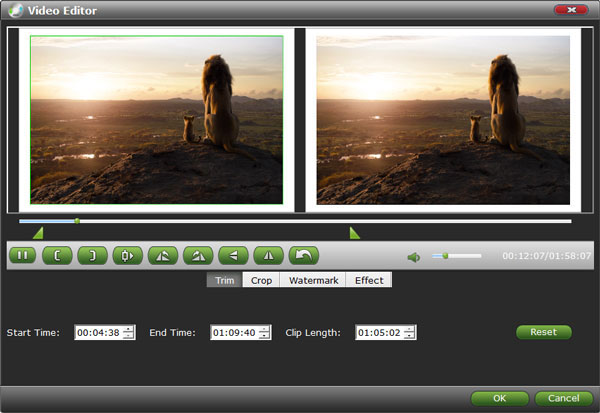The width and height of the screenshot is (600, 413).
Task: Click the right bracket mark-out button
Action: point(92,255)
